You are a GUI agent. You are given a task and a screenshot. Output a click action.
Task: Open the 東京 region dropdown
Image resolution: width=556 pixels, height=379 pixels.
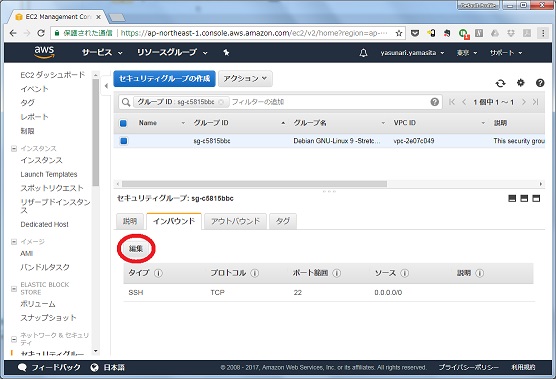467,53
